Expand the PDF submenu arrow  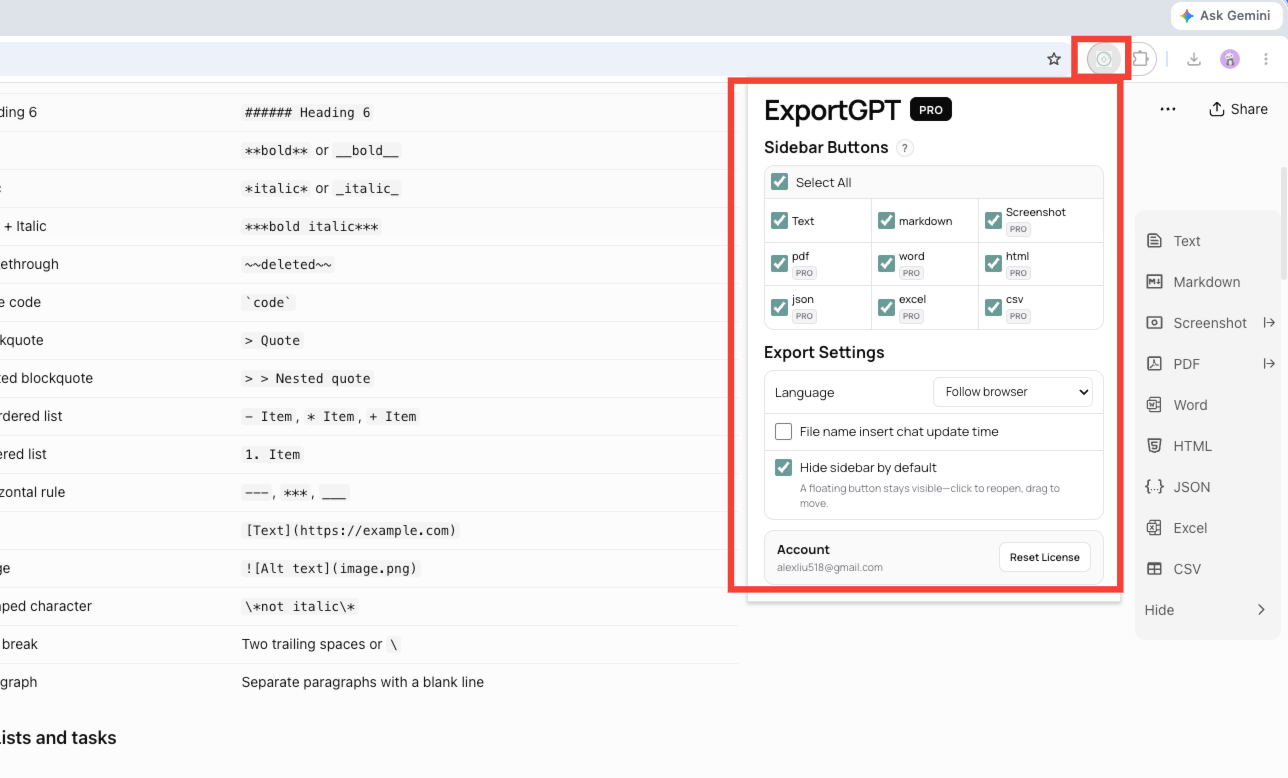1269,364
